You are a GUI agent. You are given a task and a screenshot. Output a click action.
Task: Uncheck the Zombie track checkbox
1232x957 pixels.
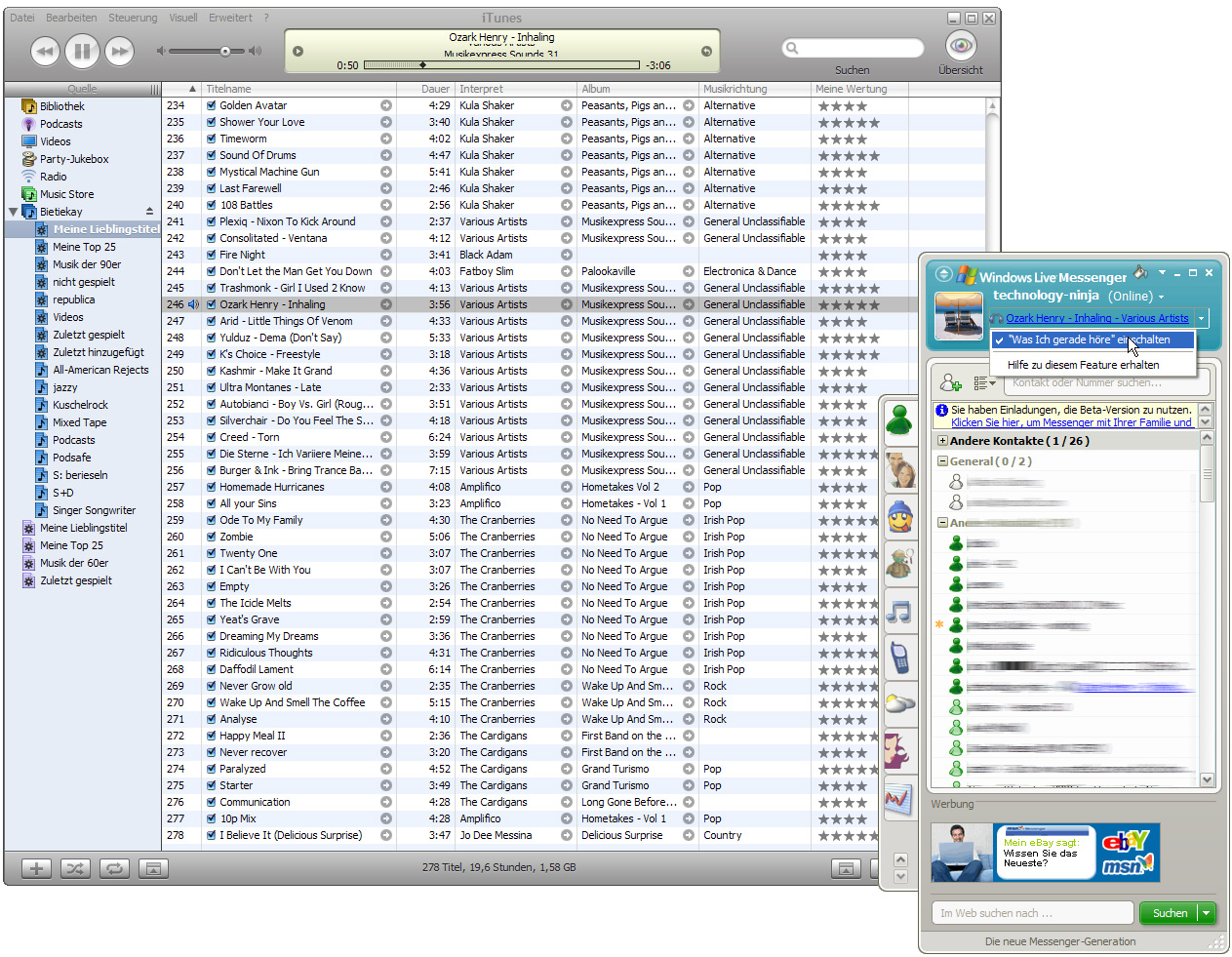(x=211, y=537)
